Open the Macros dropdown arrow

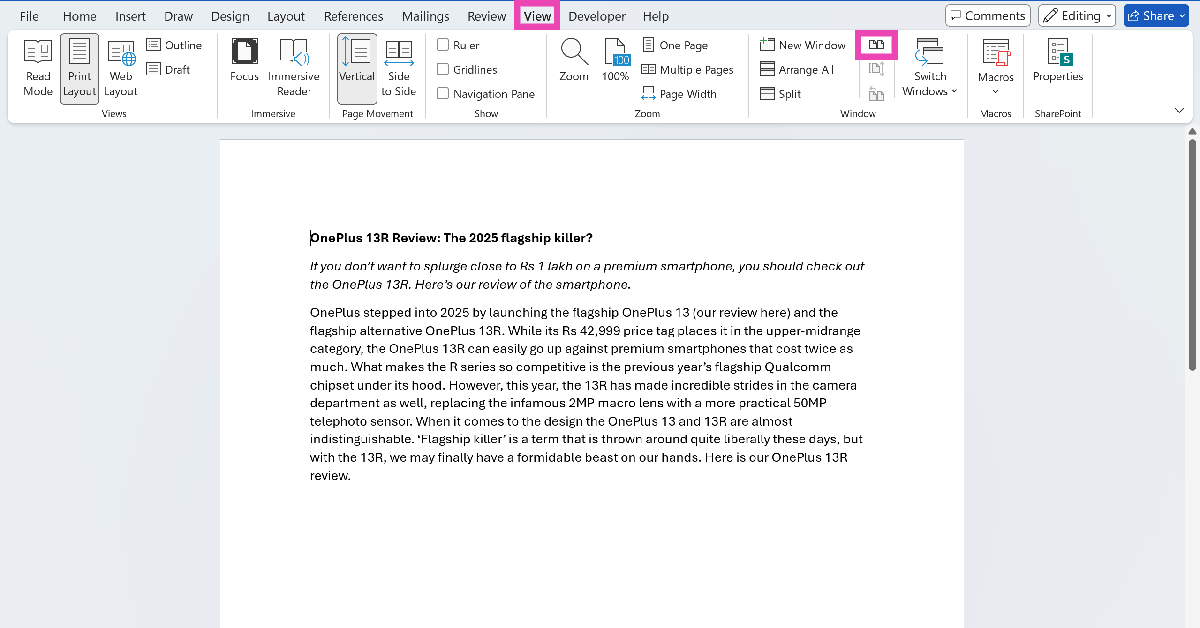(x=995, y=92)
